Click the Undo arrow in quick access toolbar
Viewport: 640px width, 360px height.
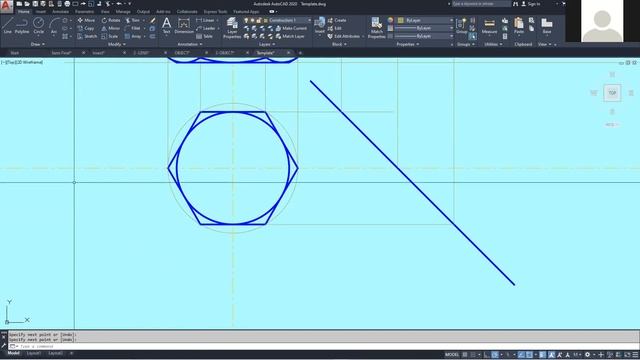pos(119,4)
